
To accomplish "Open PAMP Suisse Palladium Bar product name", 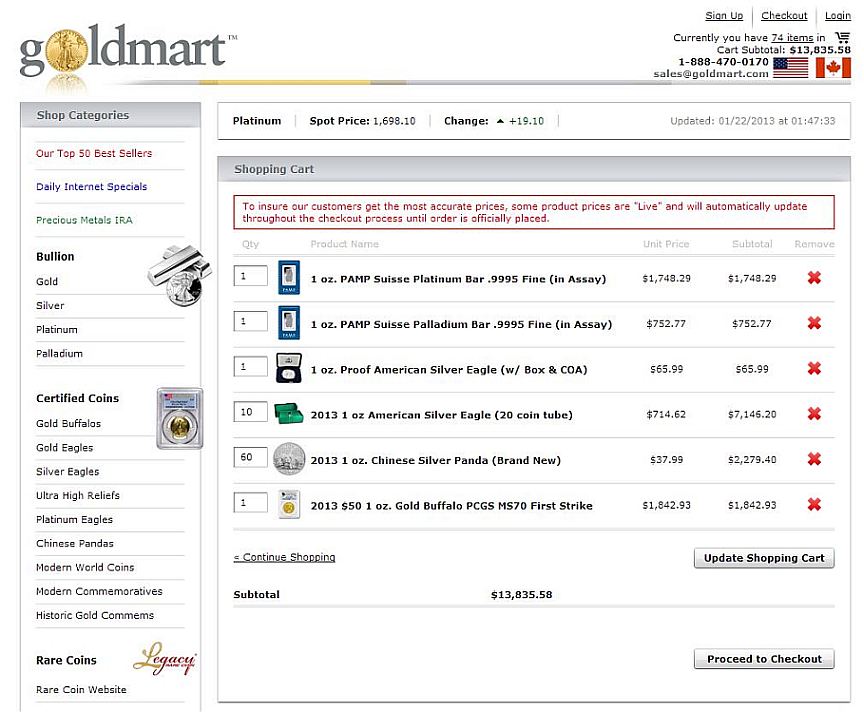I will coord(461,324).
